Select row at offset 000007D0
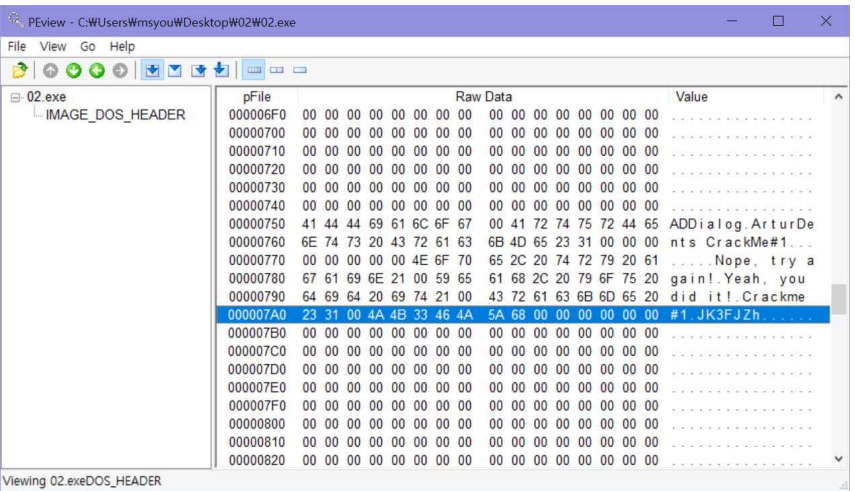This screenshot has width=855, height=491. (523, 369)
